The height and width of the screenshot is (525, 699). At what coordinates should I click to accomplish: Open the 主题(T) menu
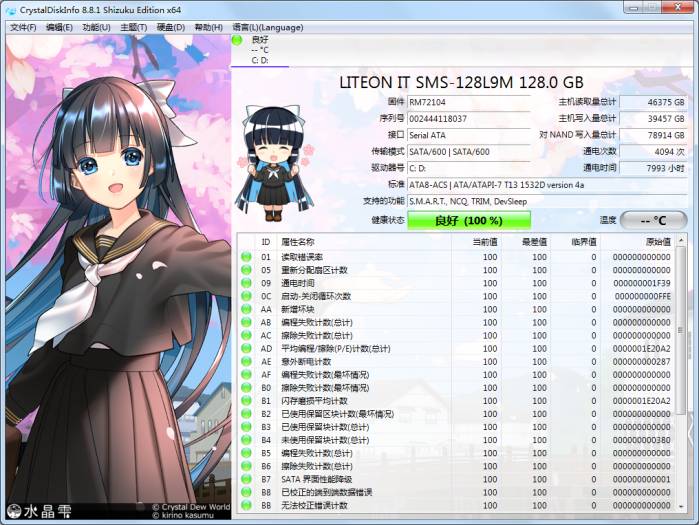click(134, 28)
